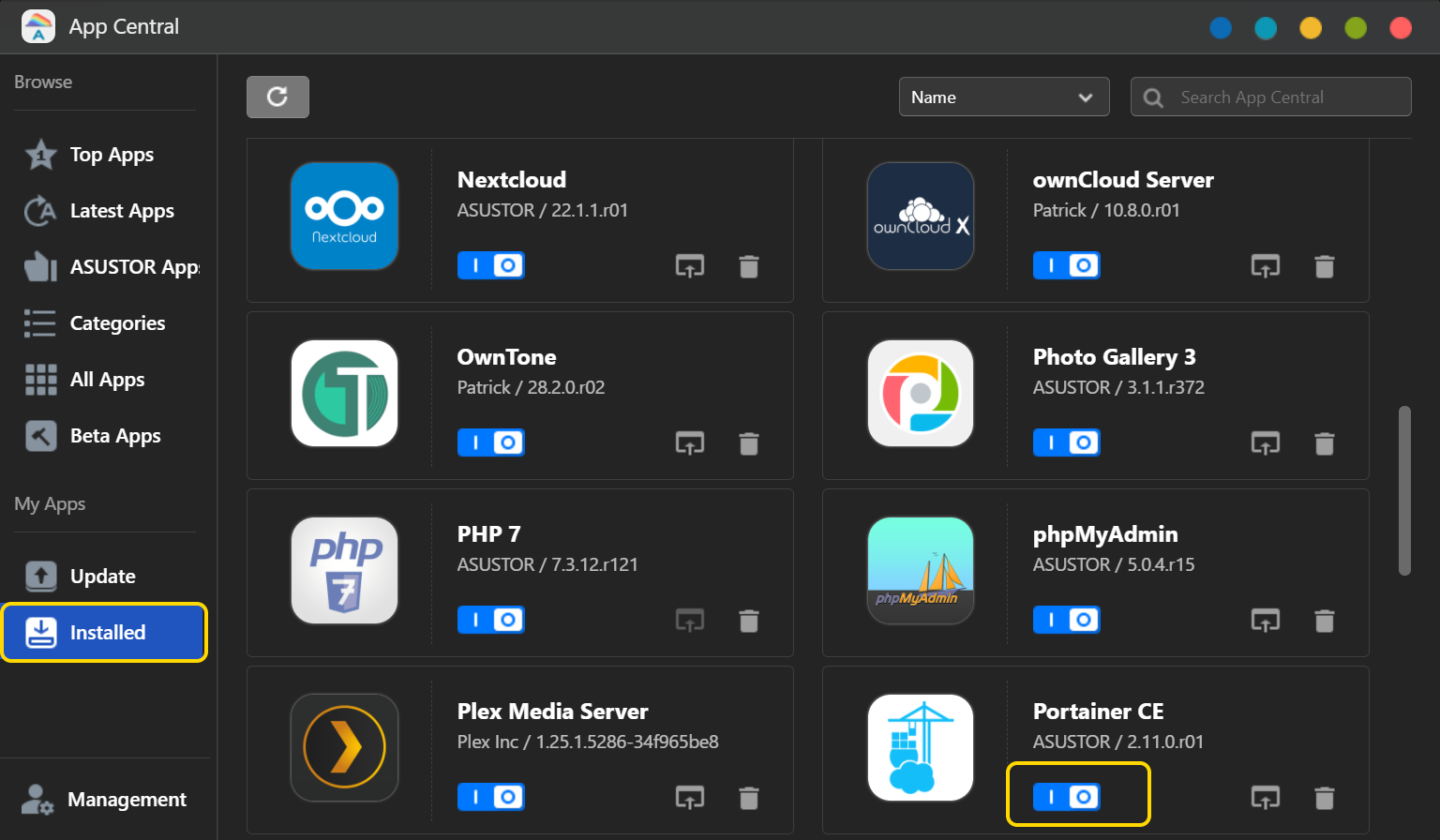Click phpMyAdmin open-app icon

click(1266, 621)
